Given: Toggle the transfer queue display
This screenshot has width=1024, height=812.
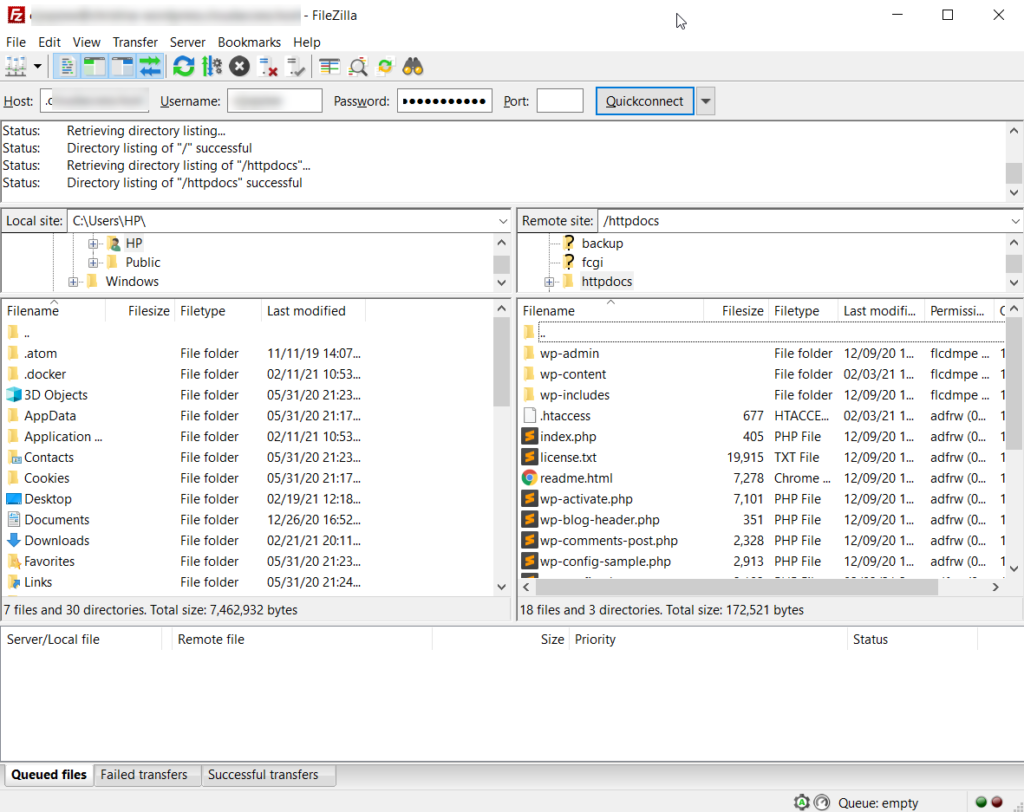Looking at the screenshot, I should [x=150, y=67].
